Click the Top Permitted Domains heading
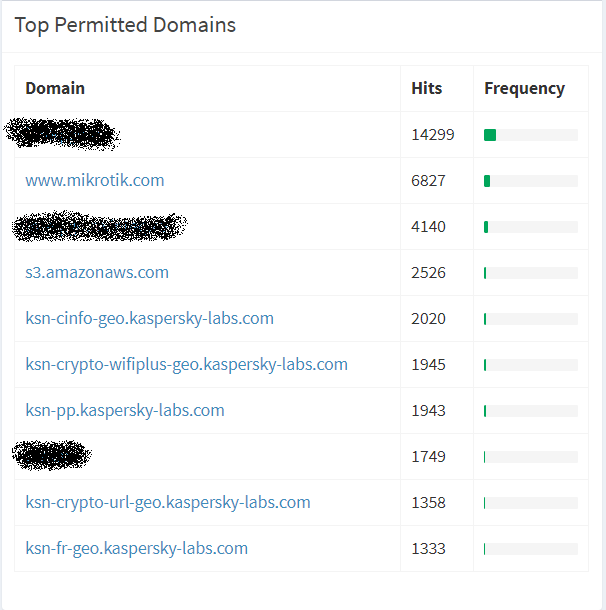Screen dimensions: 606x610 coord(125,25)
